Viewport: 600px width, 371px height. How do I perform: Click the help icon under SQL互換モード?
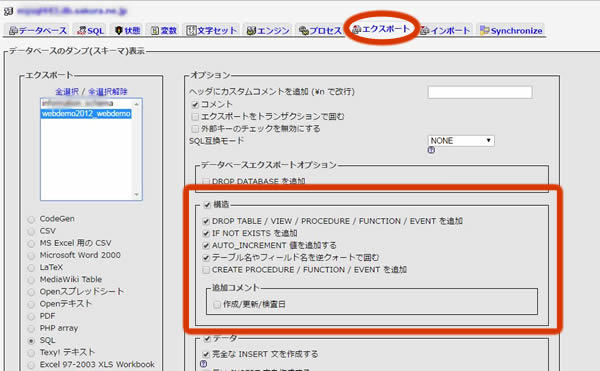click(431, 150)
